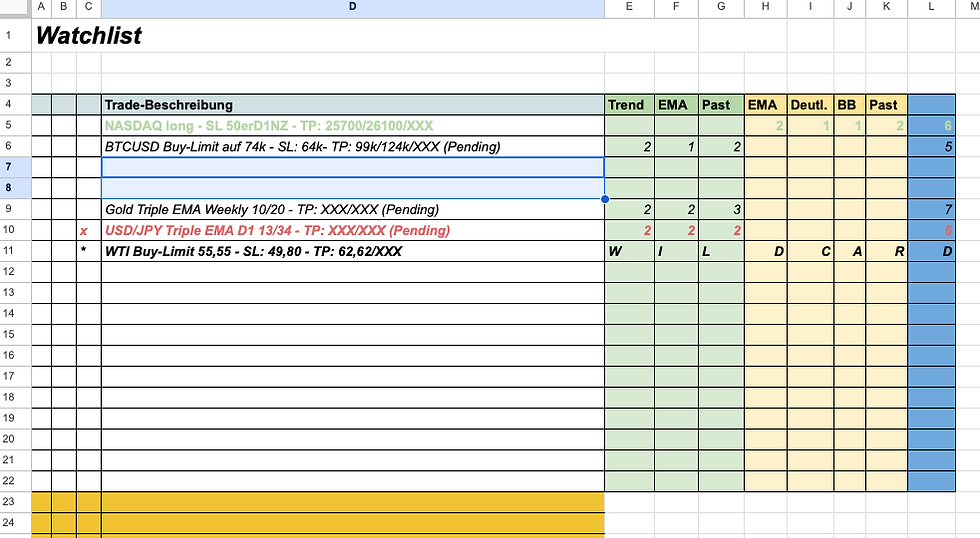This screenshot has height=538, width=980.
Task: Select column D header
Action: (352, 6)
